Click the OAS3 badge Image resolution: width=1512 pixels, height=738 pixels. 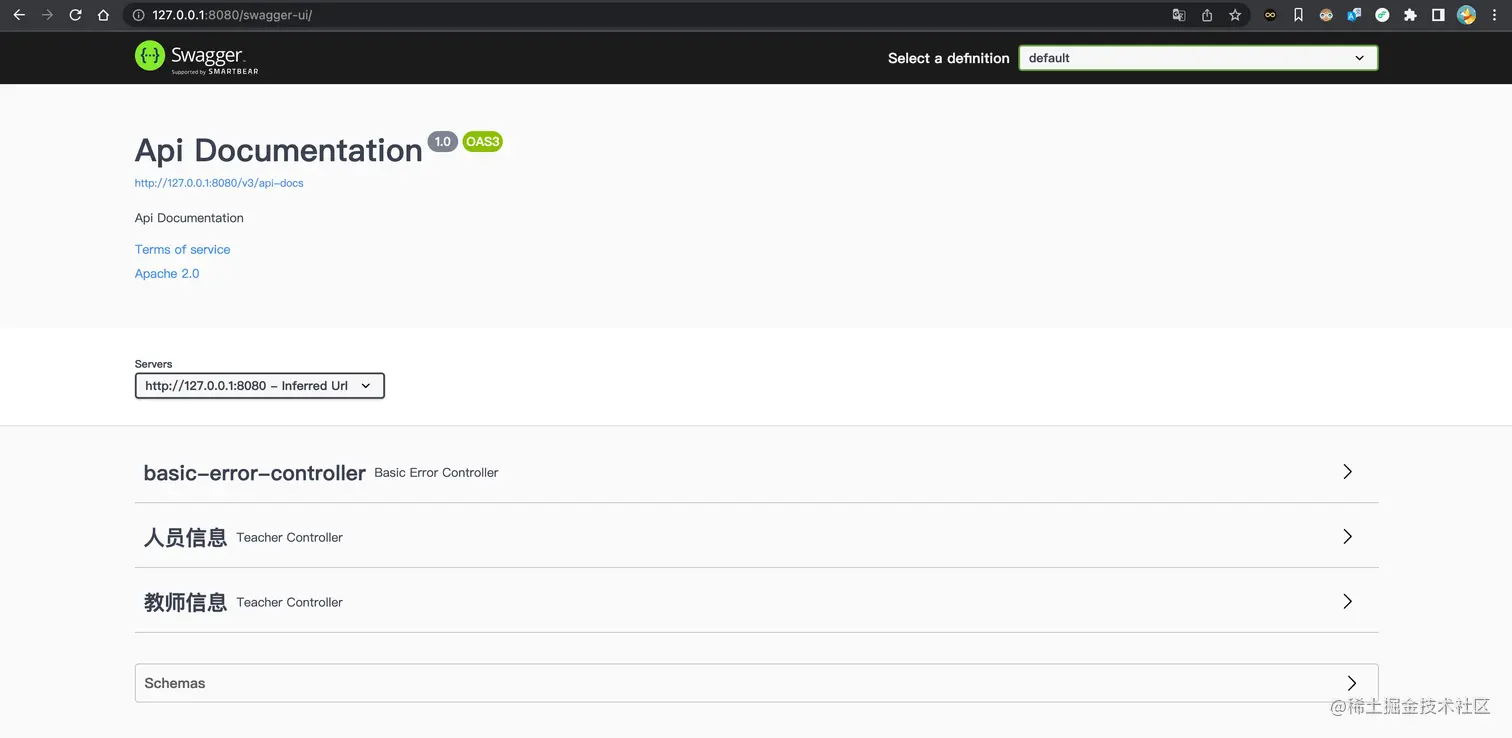482,142
